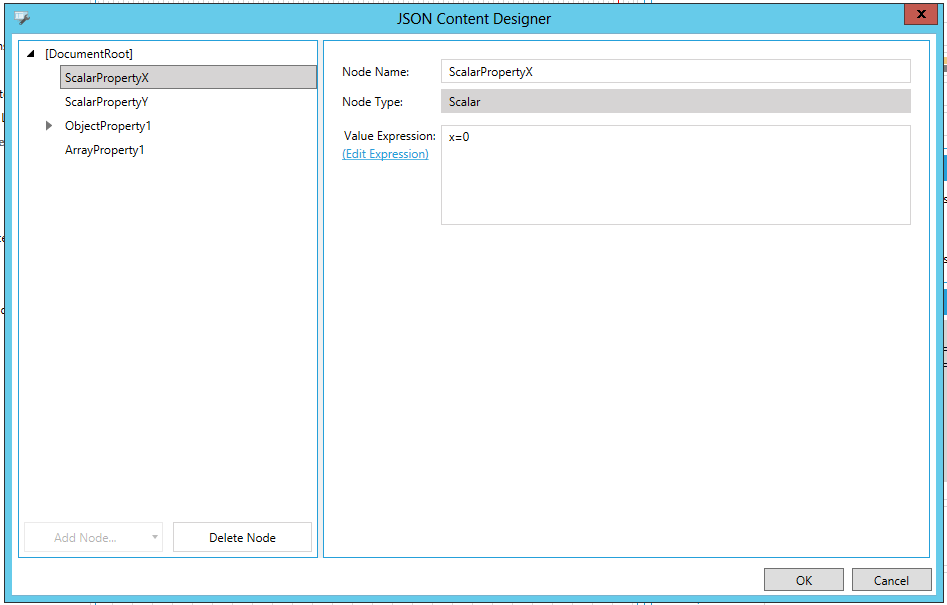Close the JSON Content Designer dialog
The image size is (947, 605).
(920, 14)
